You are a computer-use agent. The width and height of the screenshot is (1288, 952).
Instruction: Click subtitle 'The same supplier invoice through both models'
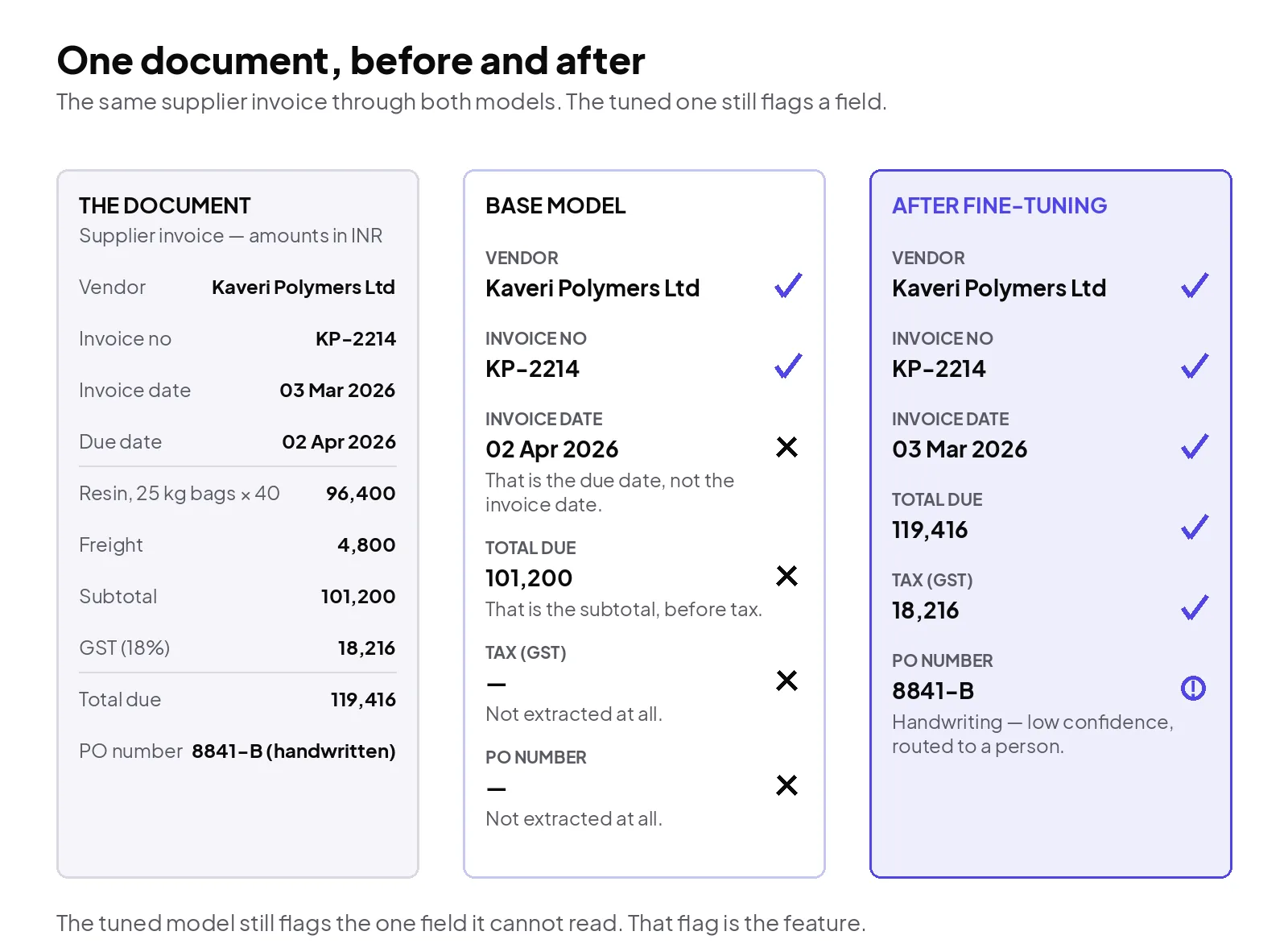point(308,102)
